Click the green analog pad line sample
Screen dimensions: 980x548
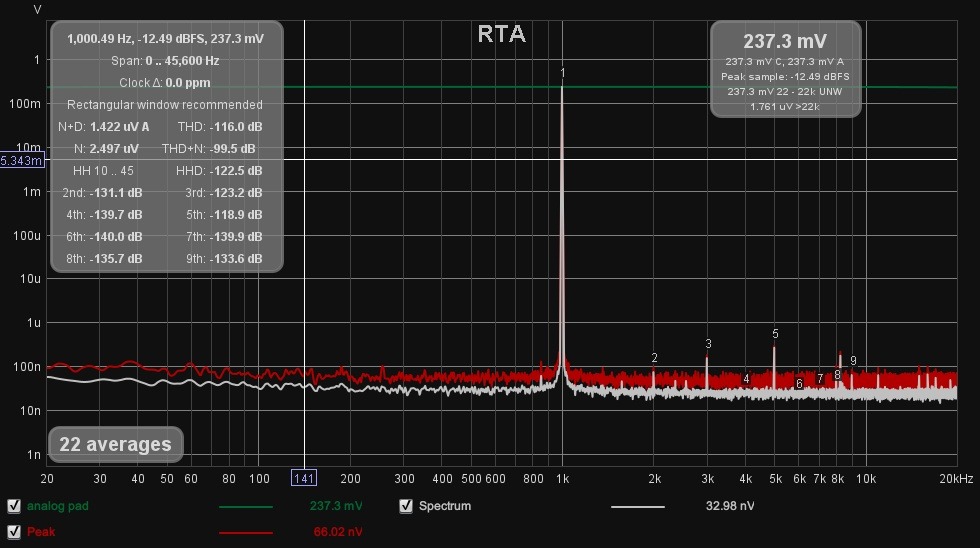pyautogui.click(x=246, y=507)
